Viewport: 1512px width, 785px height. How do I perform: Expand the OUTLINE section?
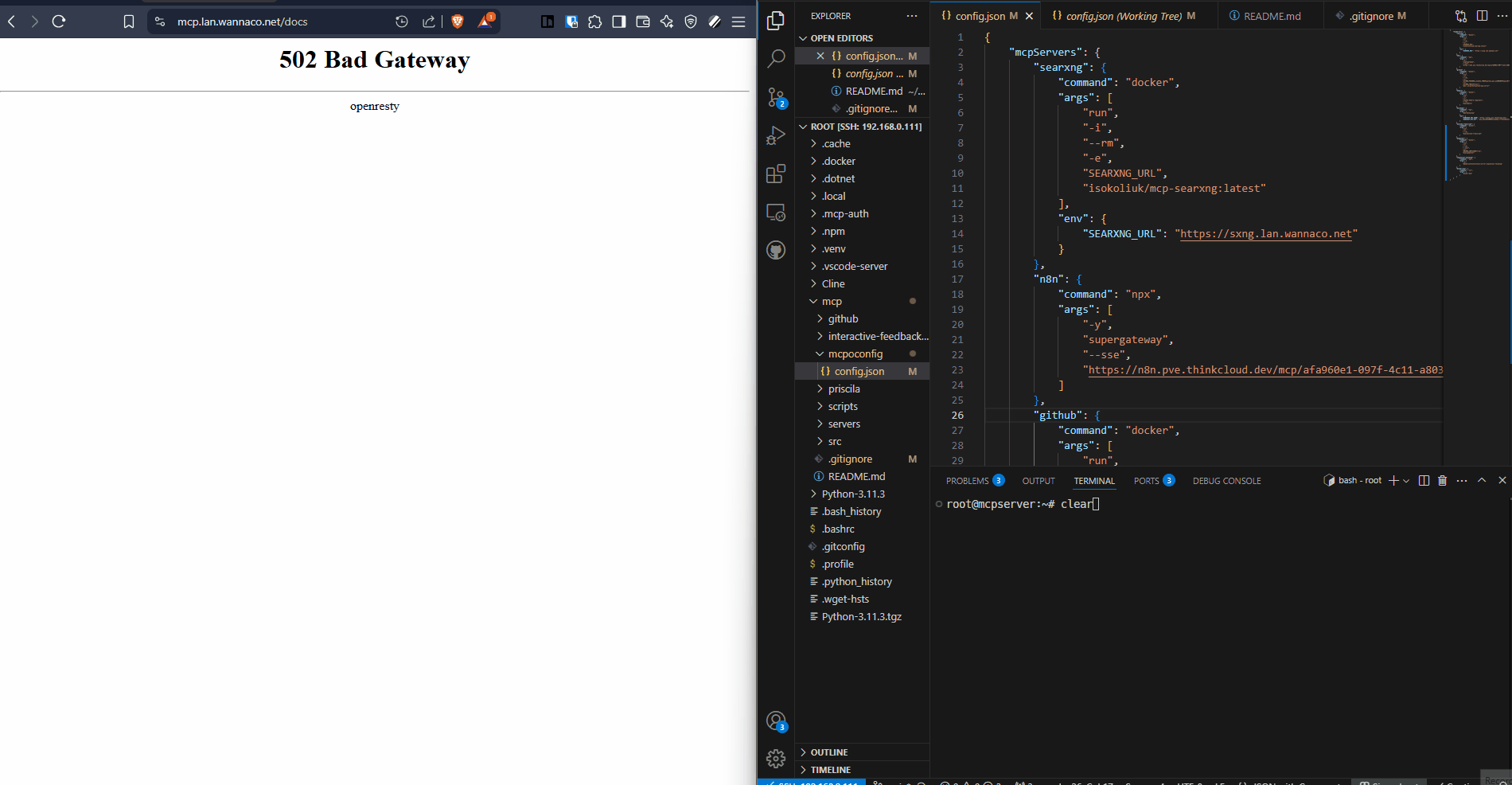862,752
